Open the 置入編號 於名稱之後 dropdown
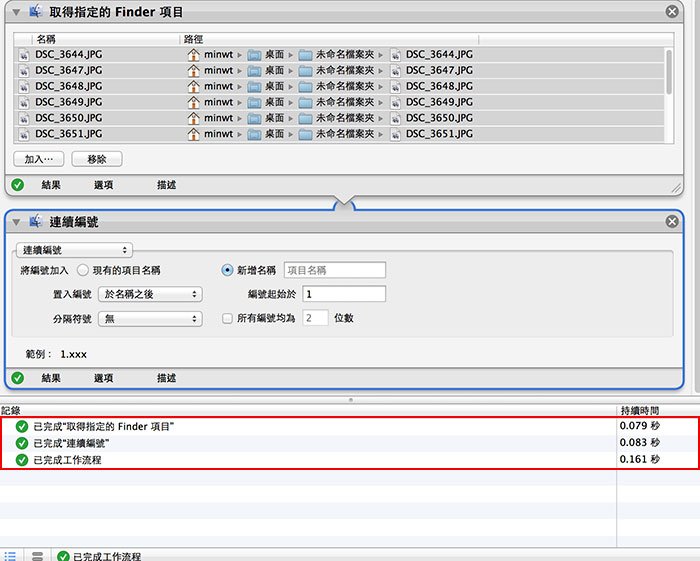This screenshot has width=700, height=561. (x=150, y=294)
